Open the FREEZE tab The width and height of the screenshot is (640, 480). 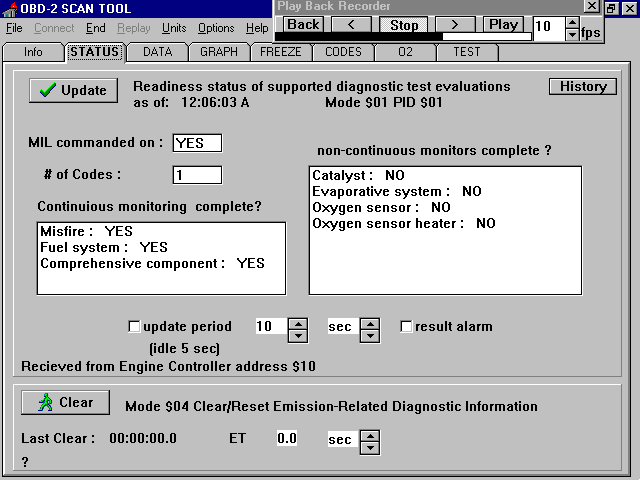pos(281,52)
